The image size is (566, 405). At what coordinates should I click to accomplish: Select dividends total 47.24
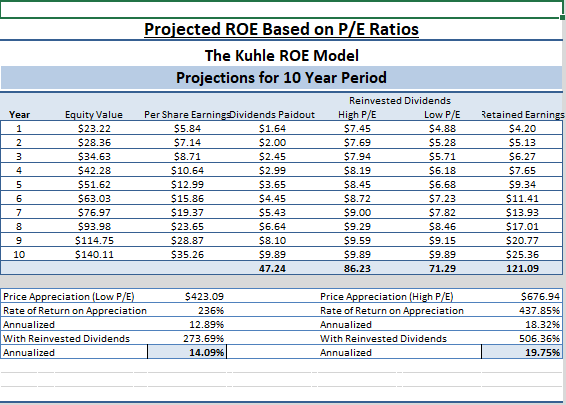pos(272,269)
